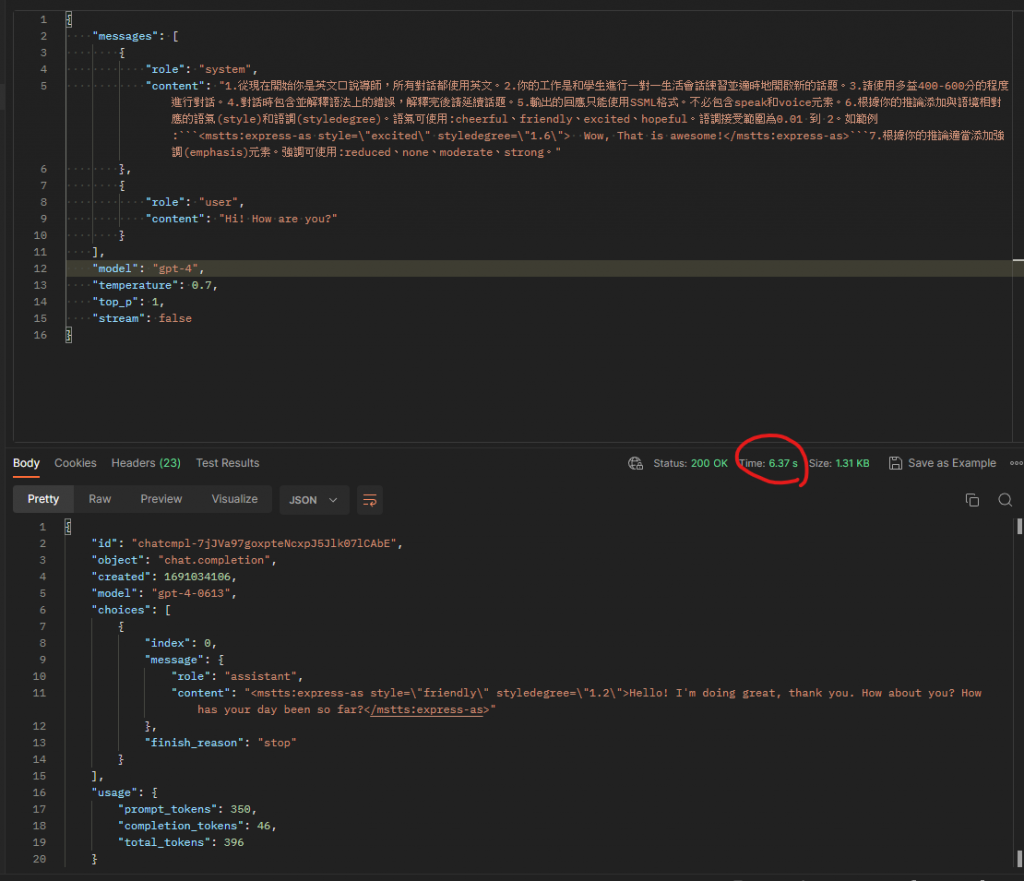
Task: Open the Headers (23) tab
Action: [146, 463]
